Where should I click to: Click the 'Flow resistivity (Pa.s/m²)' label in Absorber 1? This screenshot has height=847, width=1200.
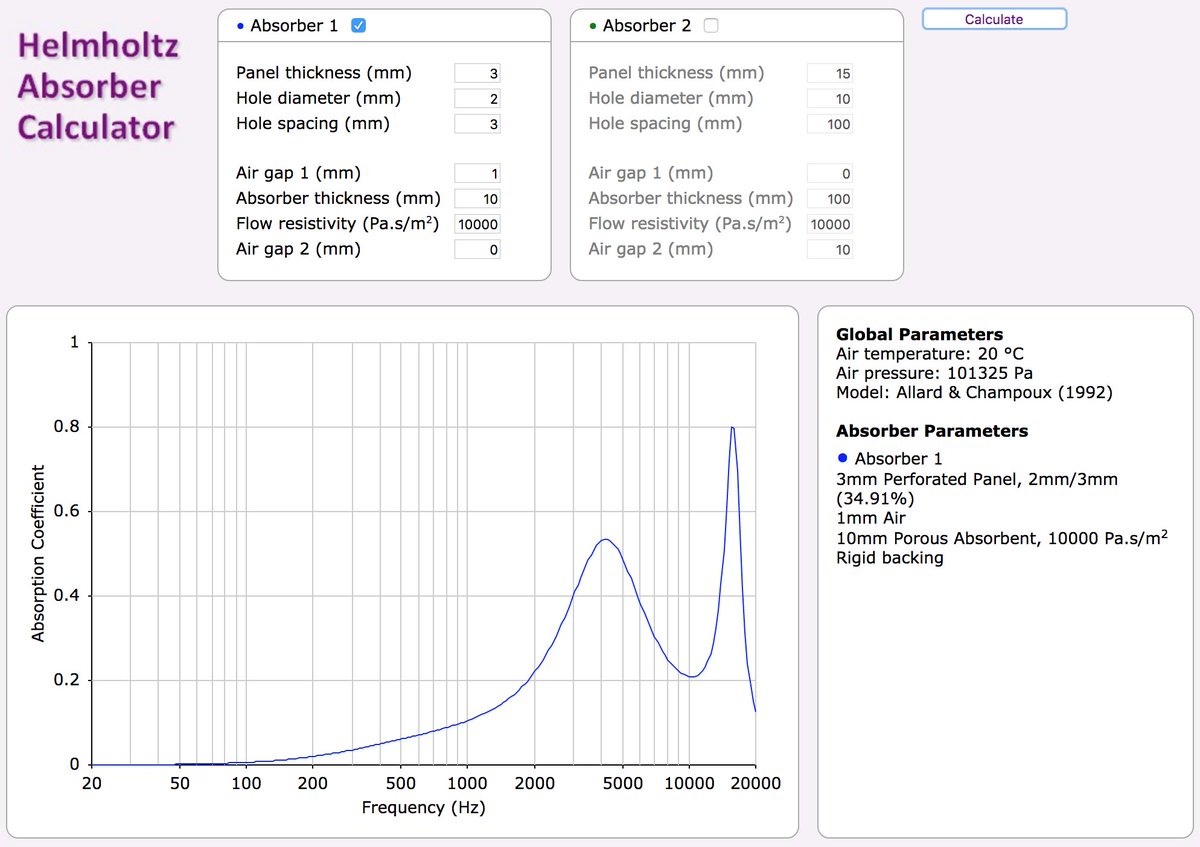tap(338, 224)
